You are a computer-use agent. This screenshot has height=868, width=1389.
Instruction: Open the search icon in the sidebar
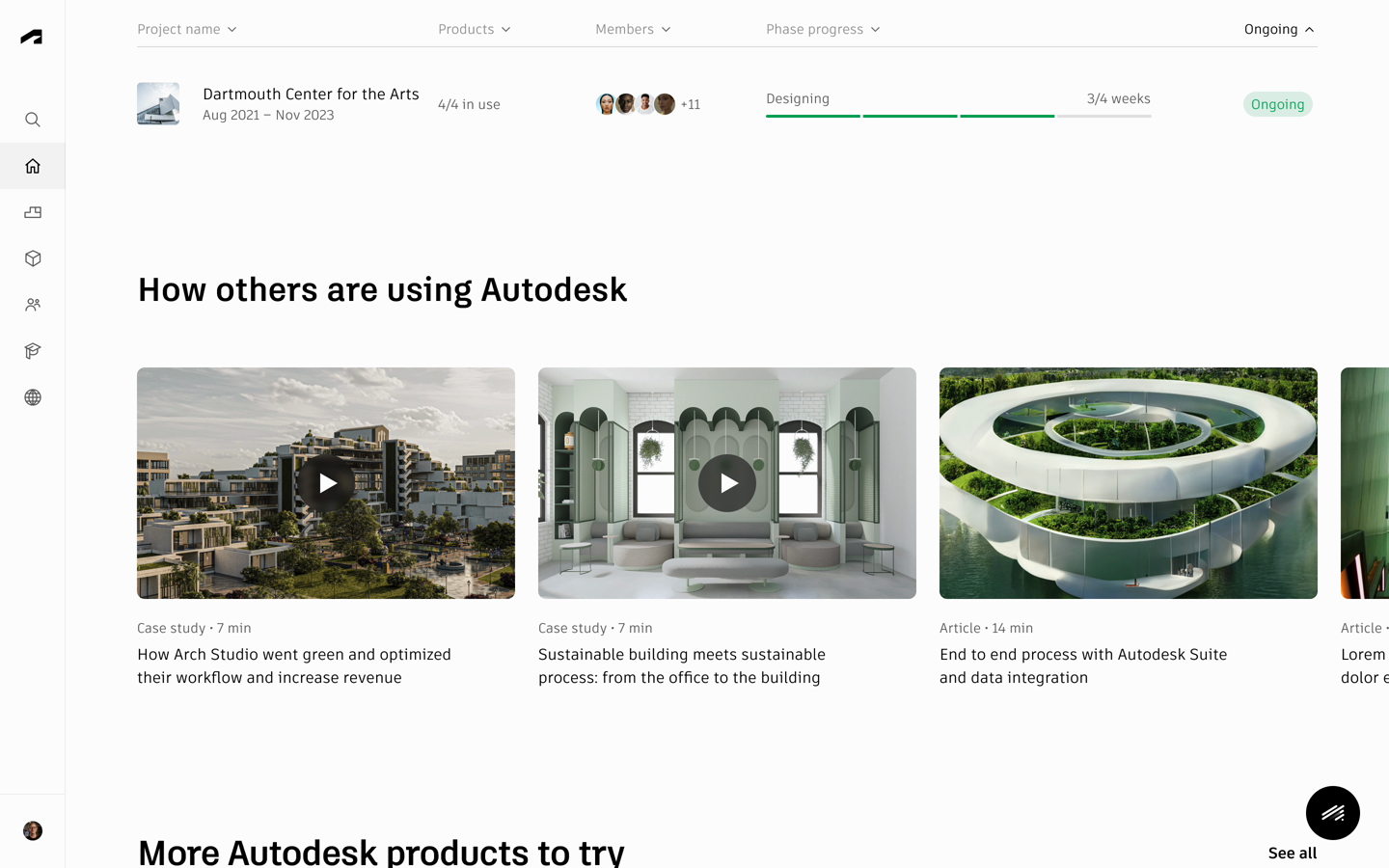pyautogui.click(x=33, y=120)
